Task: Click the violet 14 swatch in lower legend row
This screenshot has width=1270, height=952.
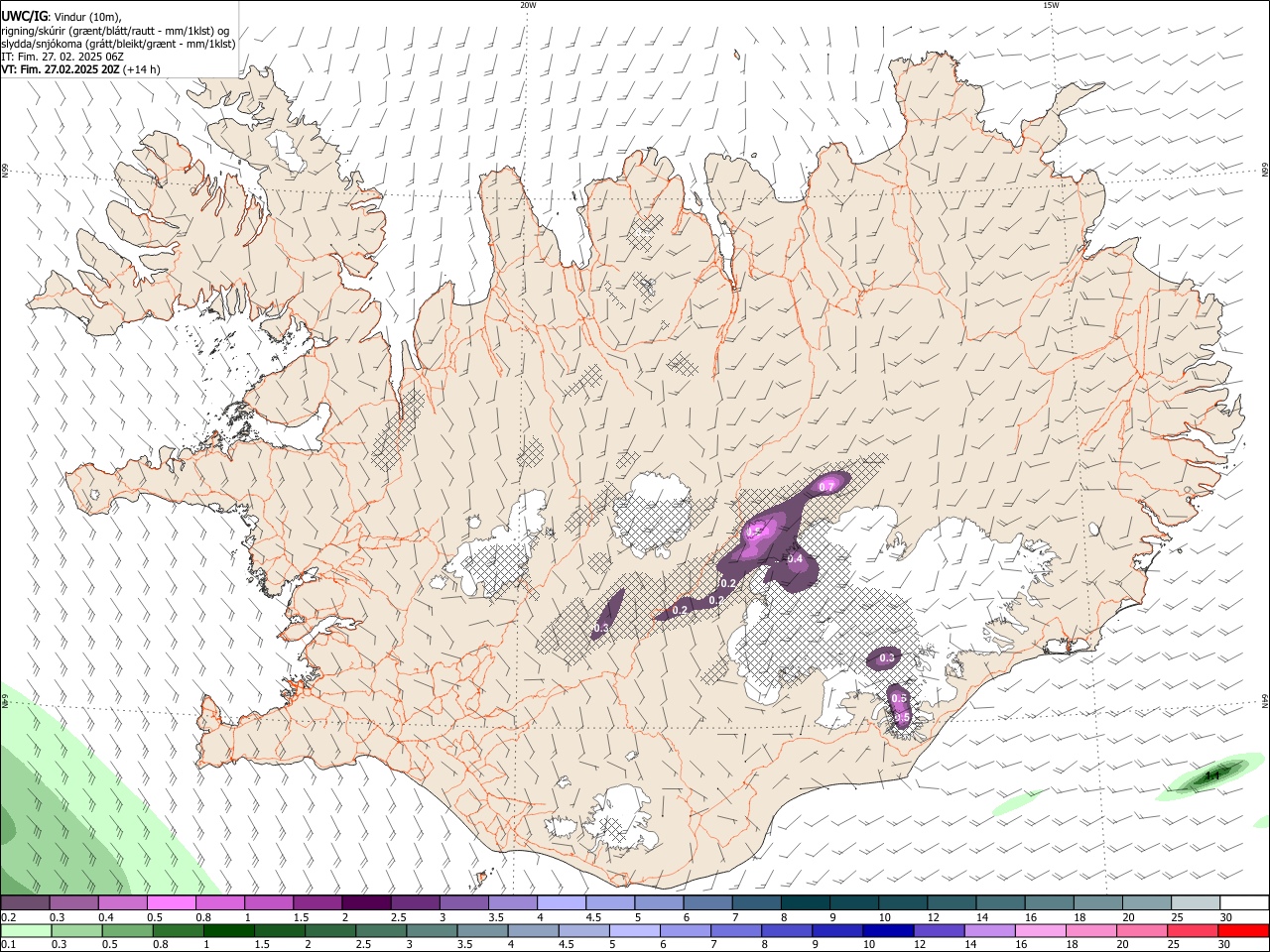Action: (x=990, y=931)
